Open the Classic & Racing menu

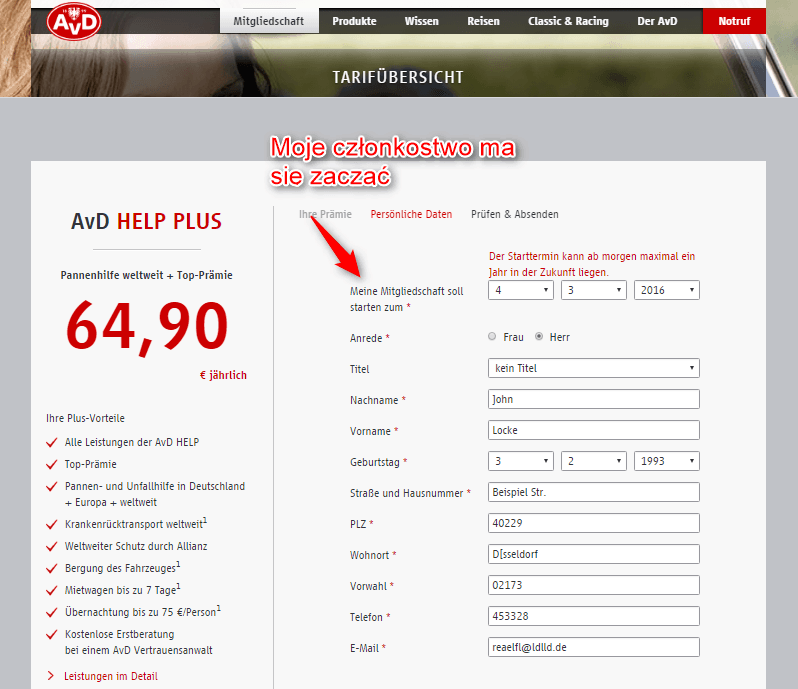click(568, 21)
